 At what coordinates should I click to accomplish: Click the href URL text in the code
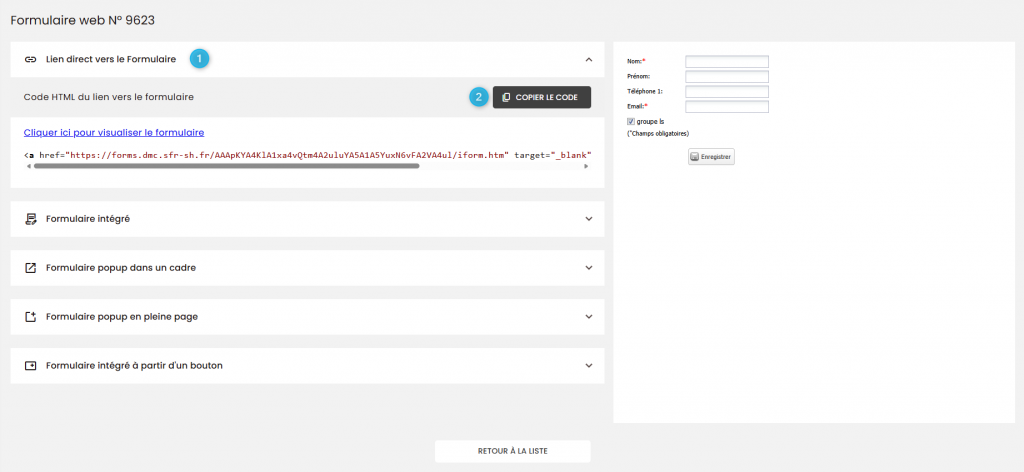(x=287, y=155)
